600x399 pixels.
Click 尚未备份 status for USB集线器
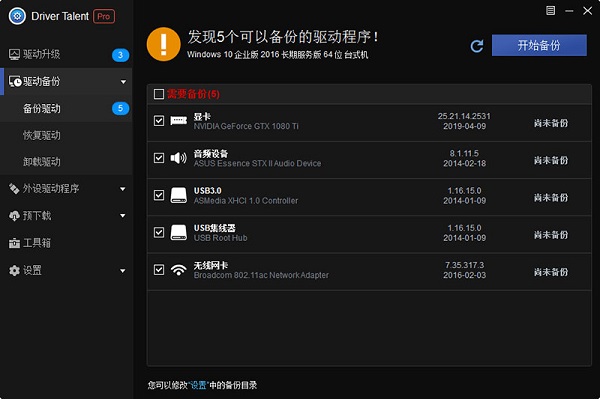tap(551, 235)
